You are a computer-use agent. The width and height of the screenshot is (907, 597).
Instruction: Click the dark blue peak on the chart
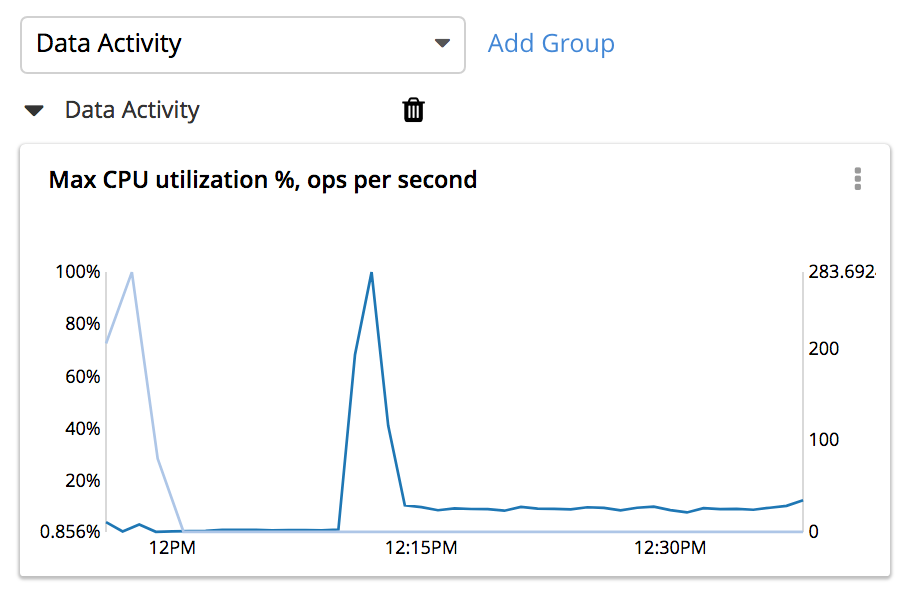(371, 273)
